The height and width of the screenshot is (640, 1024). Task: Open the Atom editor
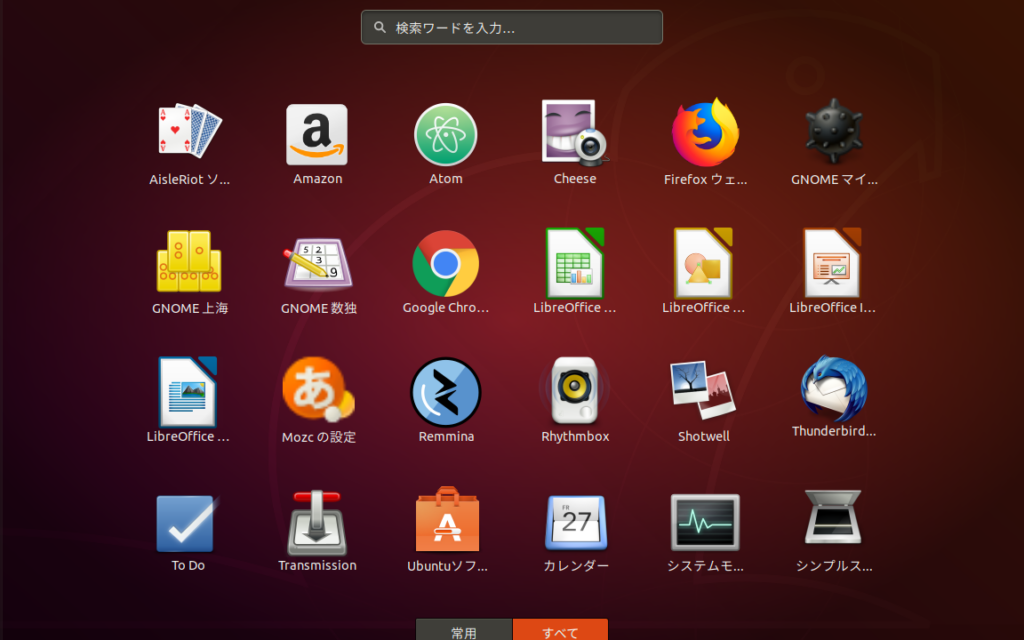(x=446, y=134)
